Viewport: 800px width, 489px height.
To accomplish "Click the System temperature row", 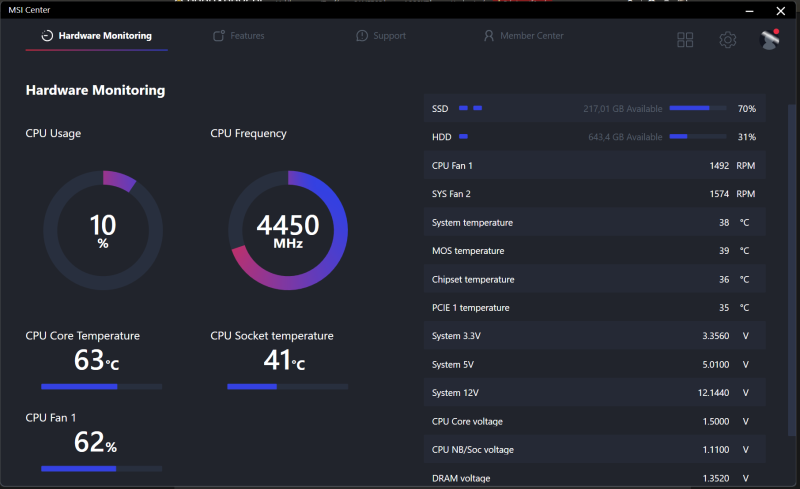I will [x=594, y=223].
